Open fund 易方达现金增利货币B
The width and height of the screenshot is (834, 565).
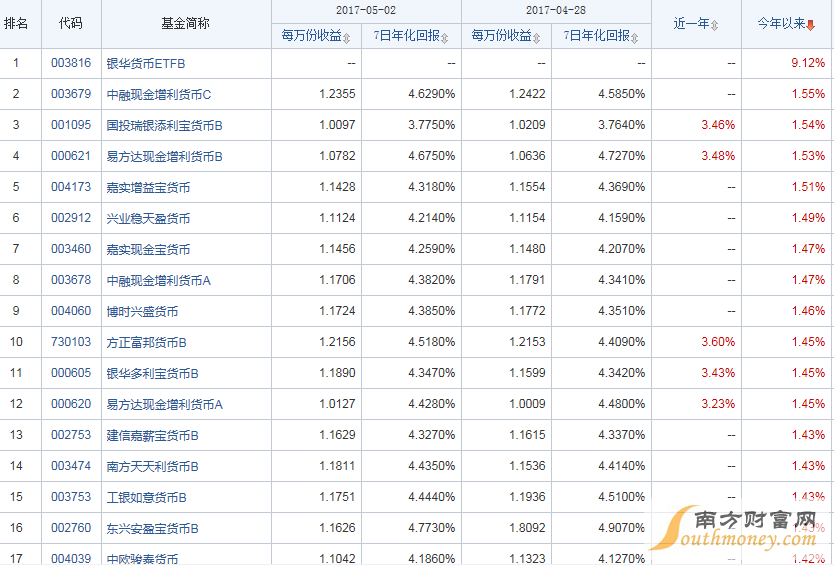coord(164,156)
